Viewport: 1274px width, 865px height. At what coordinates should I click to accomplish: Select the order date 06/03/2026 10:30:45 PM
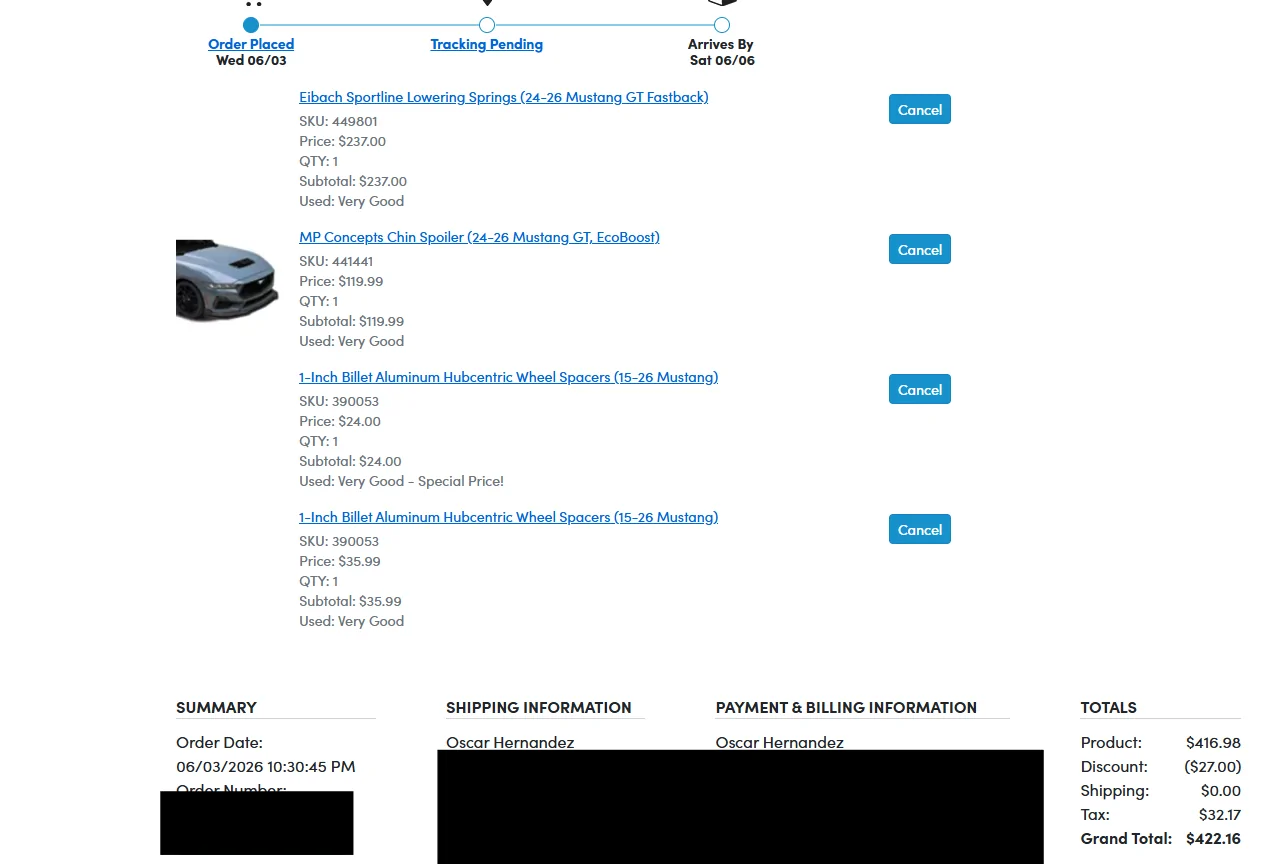(x=265, y=766)
